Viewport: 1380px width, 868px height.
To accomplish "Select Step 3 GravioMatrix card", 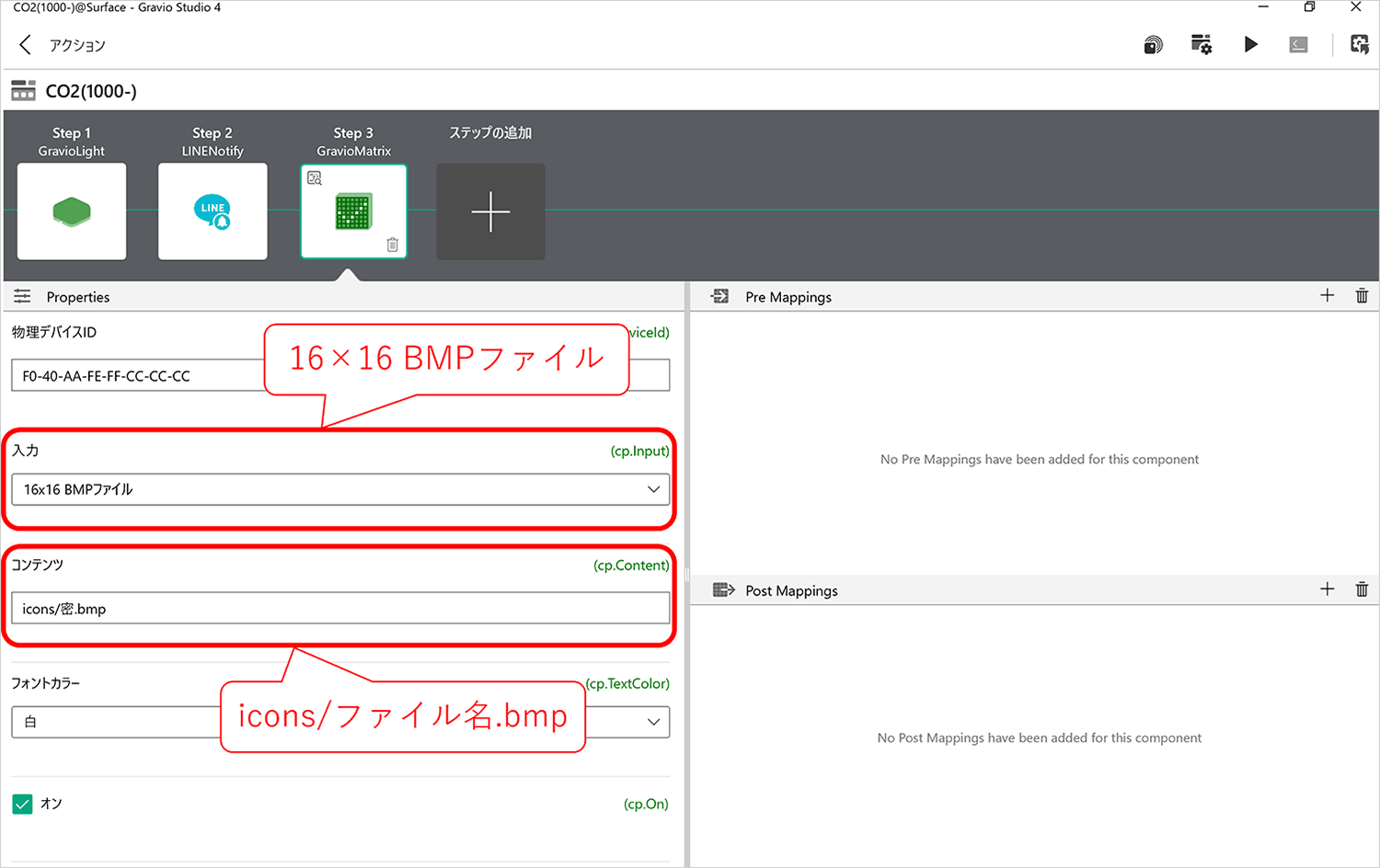I will [x=353, y=211].
